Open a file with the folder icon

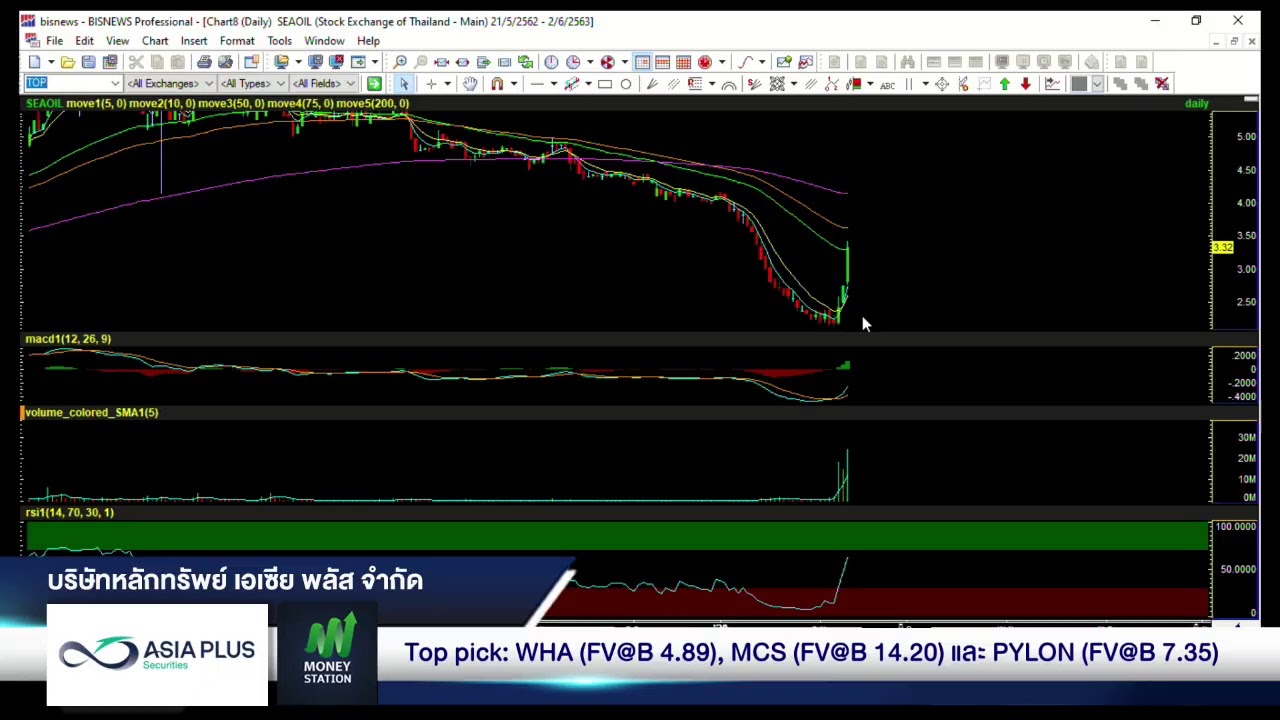coord(67,62)
